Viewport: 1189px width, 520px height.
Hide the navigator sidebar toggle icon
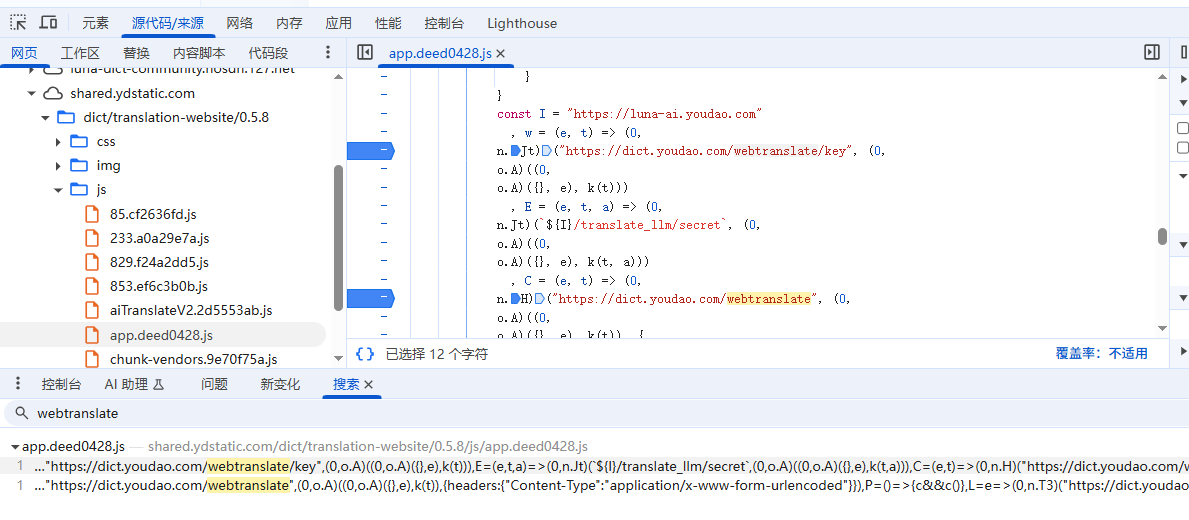364,52
